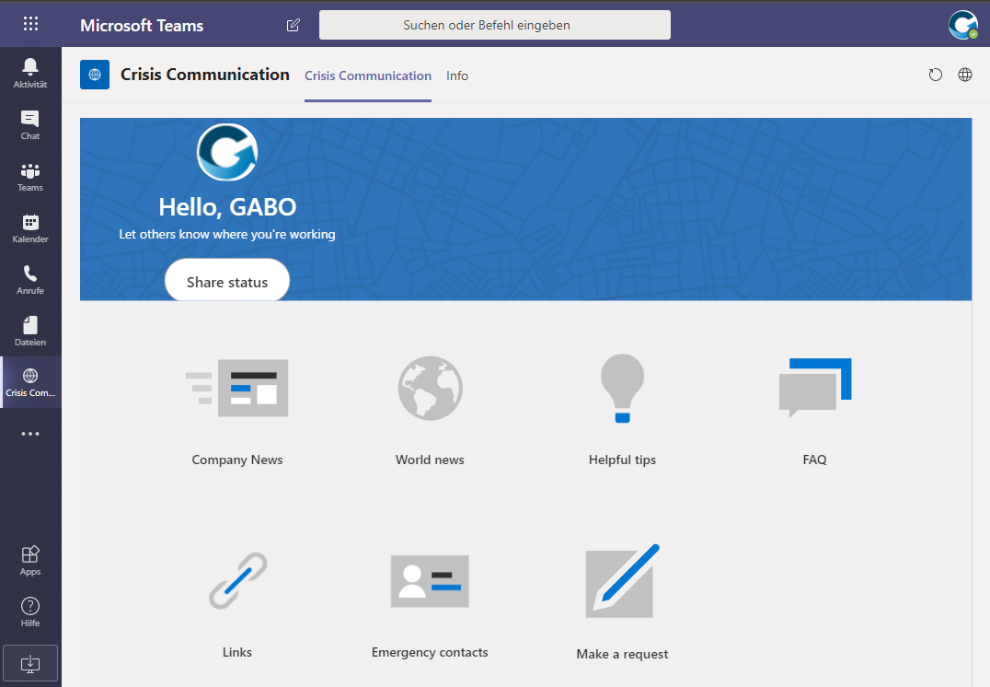990x687 pixels.
Task: Open Make a request pencil tile
Action: [623, 581]
